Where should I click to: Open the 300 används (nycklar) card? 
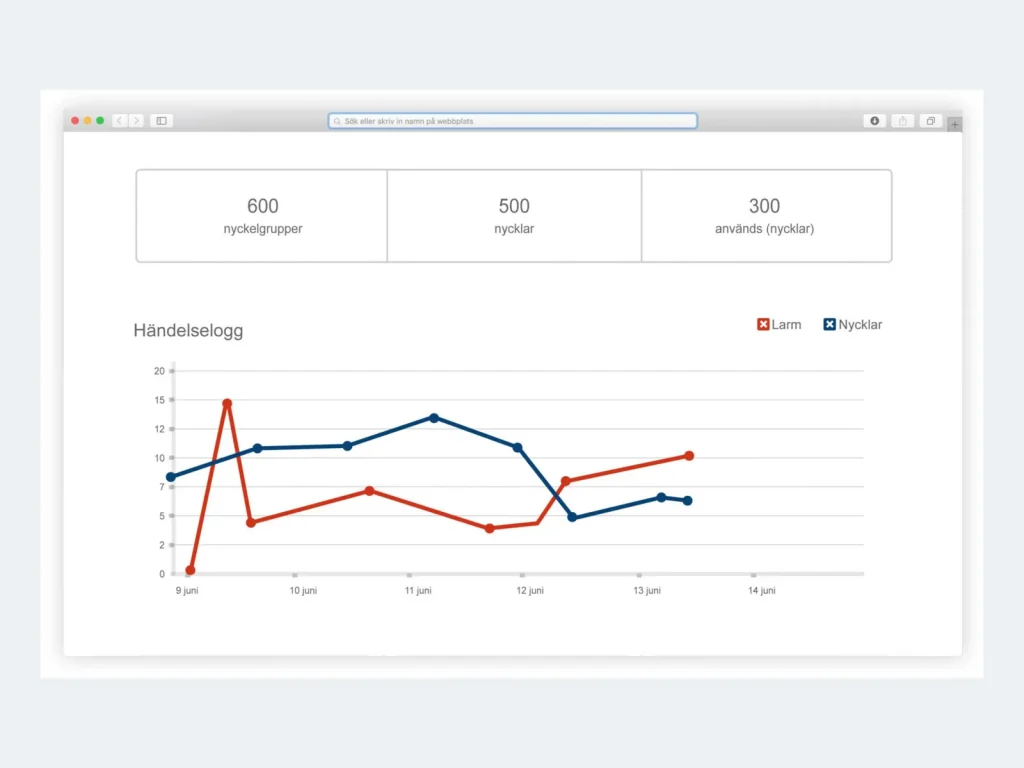pyautogui.click(x=766, y=216)
